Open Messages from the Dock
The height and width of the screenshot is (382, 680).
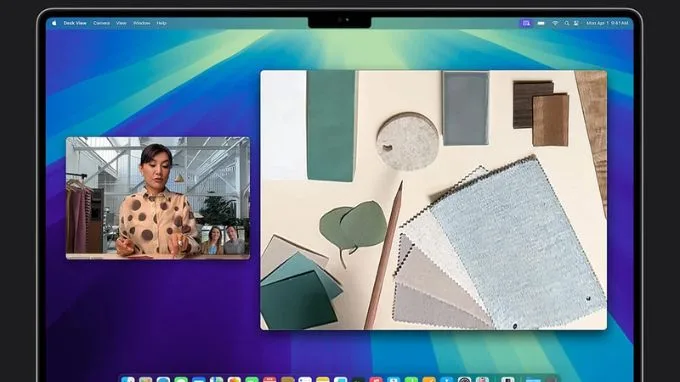[x=181, y=379]
